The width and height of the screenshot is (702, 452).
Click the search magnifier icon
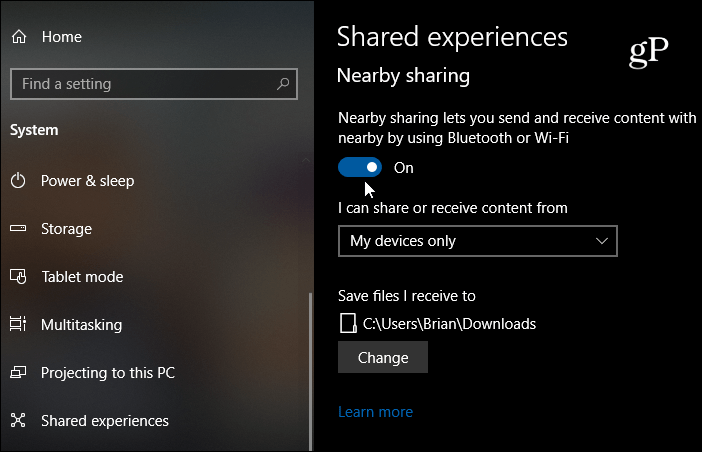click(283, 84)
